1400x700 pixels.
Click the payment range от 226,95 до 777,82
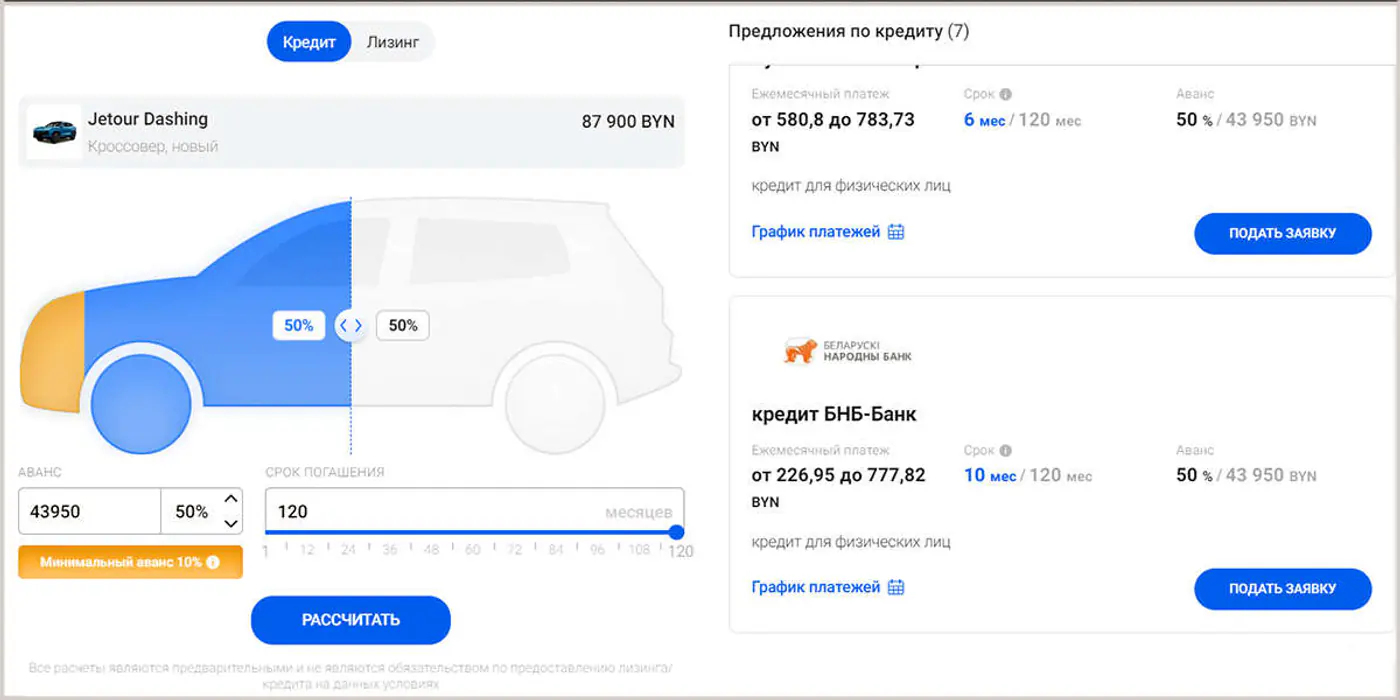(x=838, y=475)
